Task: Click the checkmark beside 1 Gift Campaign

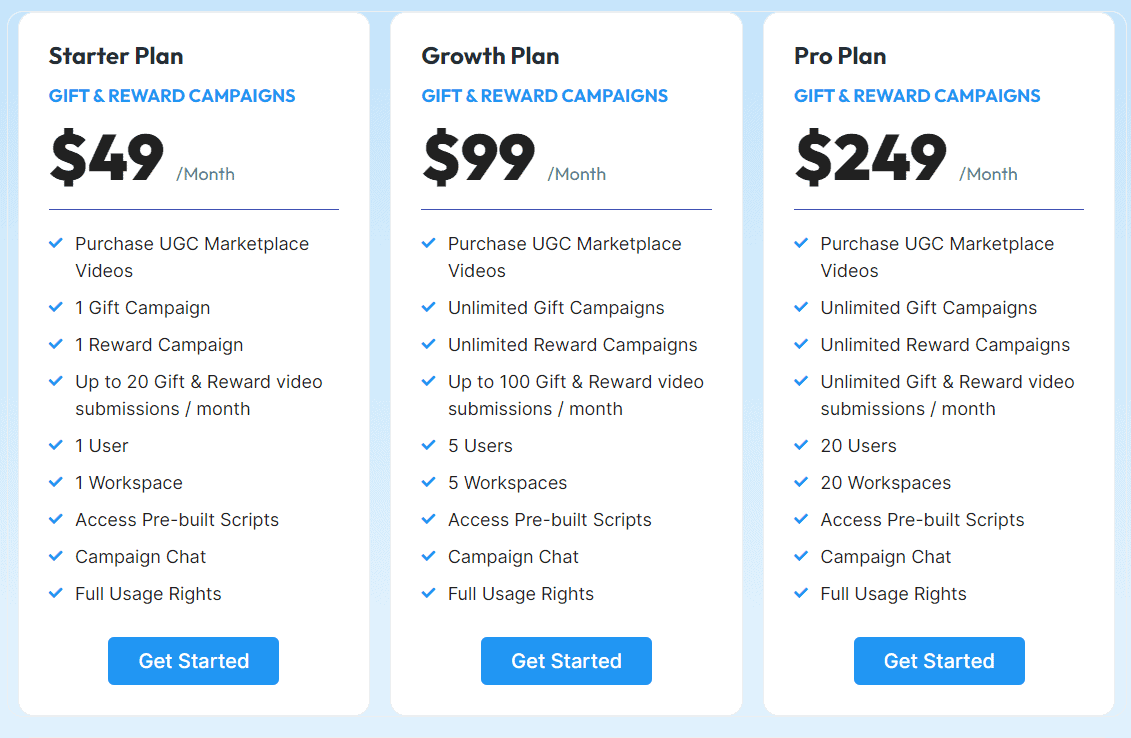Action: (x=56, y=308)
